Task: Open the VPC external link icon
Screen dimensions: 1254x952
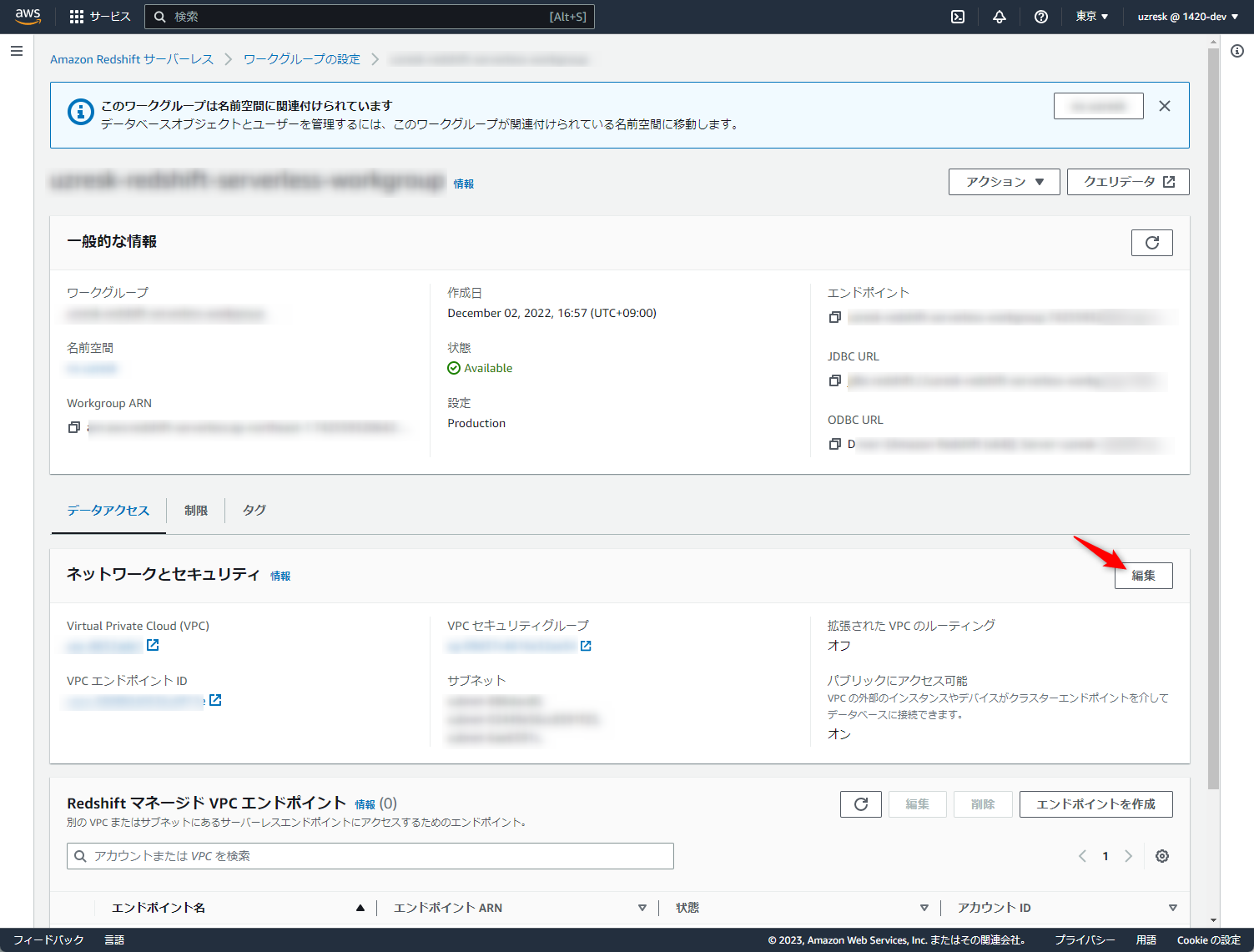Action: pyautogui.click(x=153, y=645)
